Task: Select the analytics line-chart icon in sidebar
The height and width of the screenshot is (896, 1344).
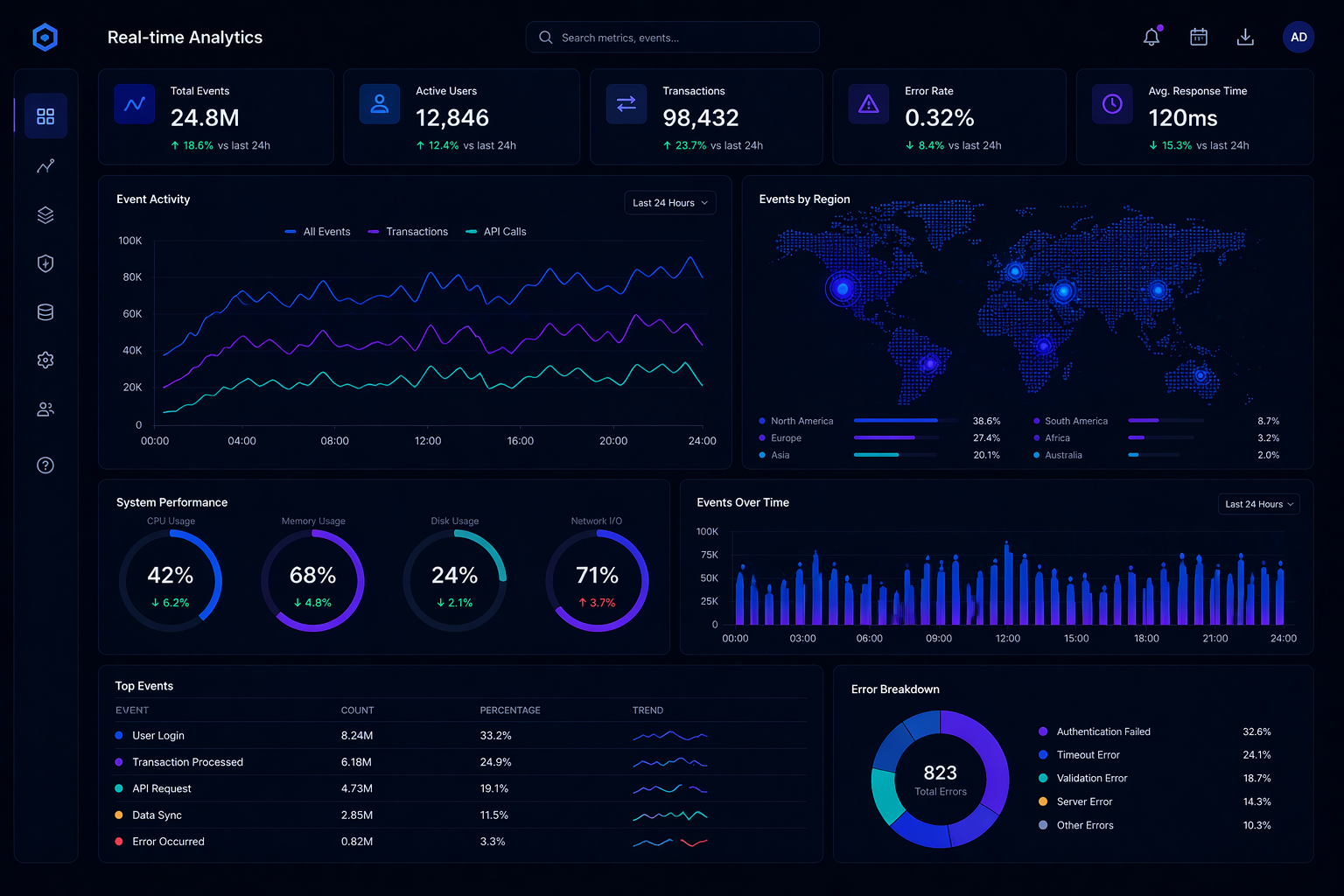Action: [45, 166]
